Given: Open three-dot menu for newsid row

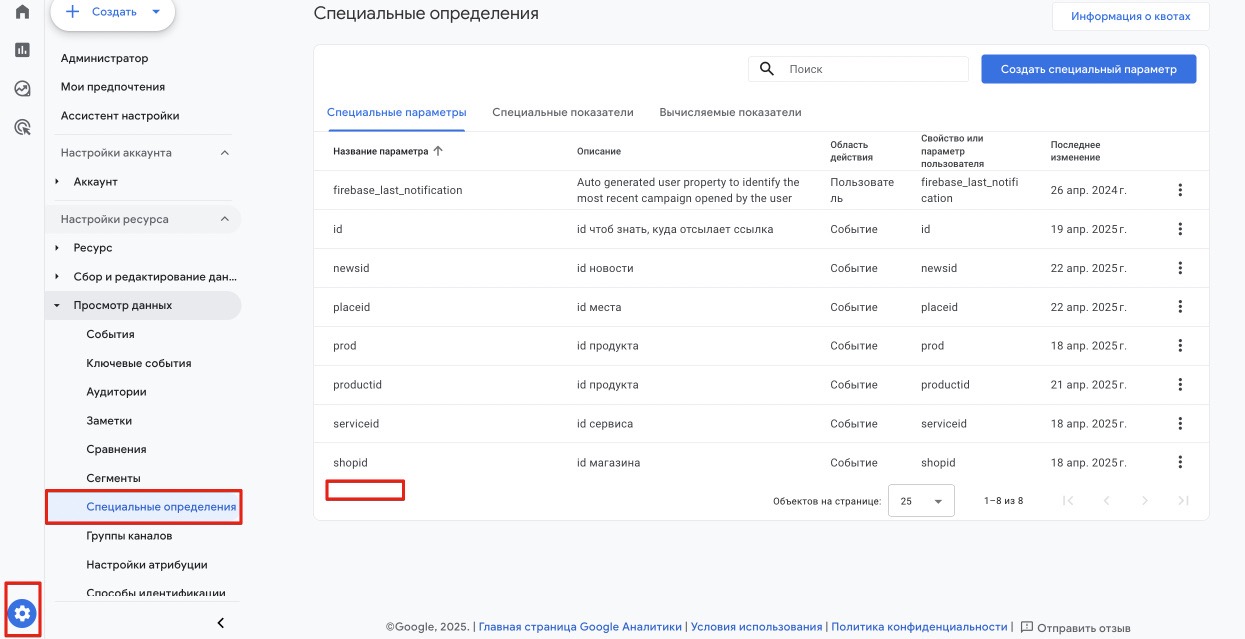Looking at the screenshot, I should coord(1180,268).
